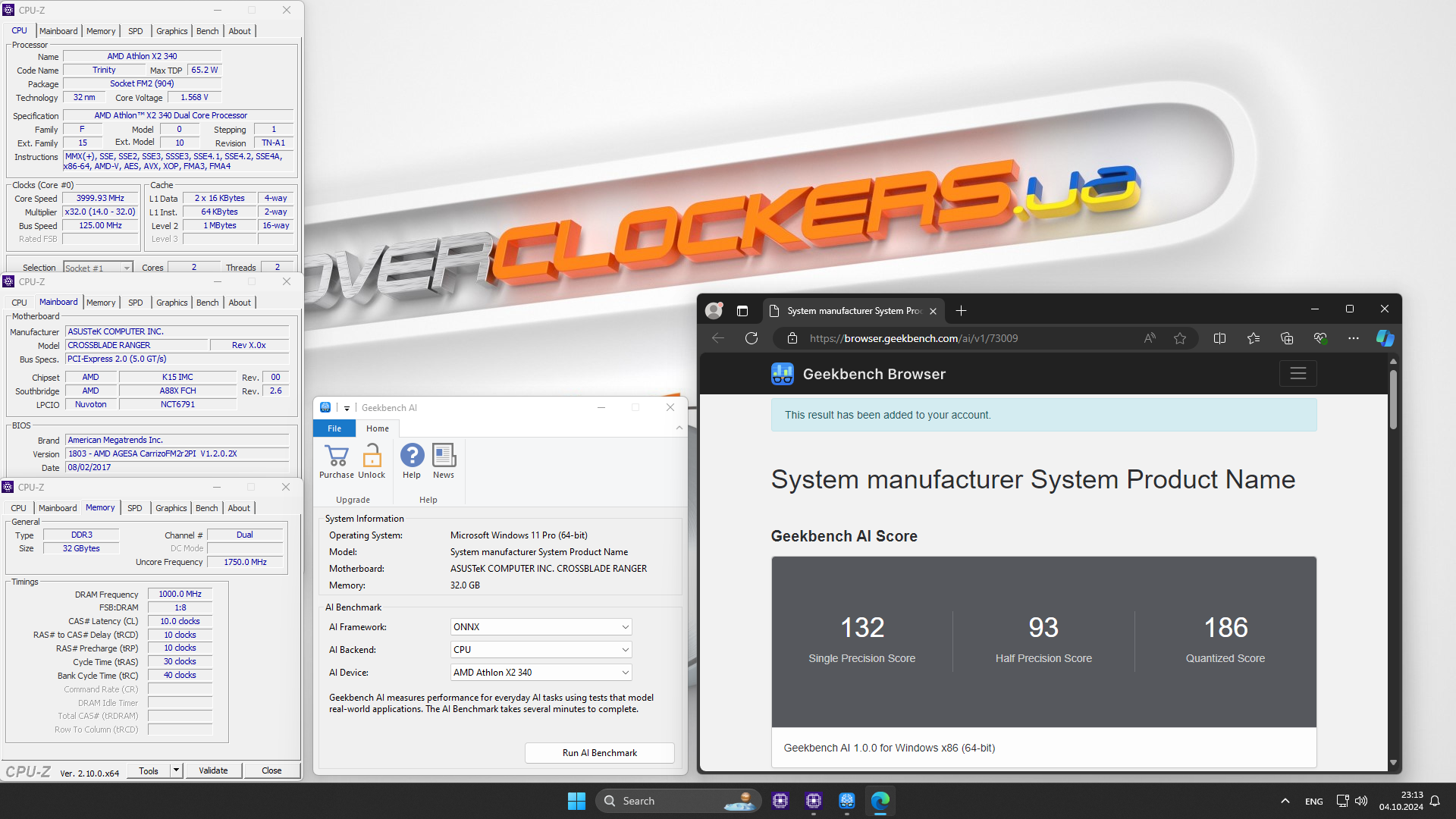Viewport: 1456px width, 819px height.
Task: Click the Run AI Benchmark button
Action: click(x=599, y=753)
